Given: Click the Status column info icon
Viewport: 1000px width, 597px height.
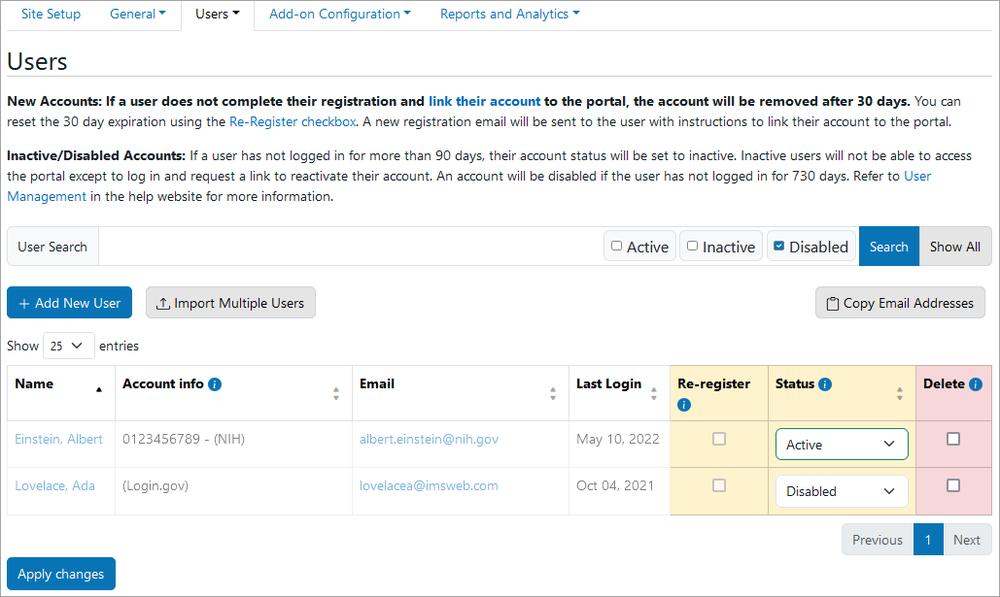Looking at the screenshot, I should (825, 384).
